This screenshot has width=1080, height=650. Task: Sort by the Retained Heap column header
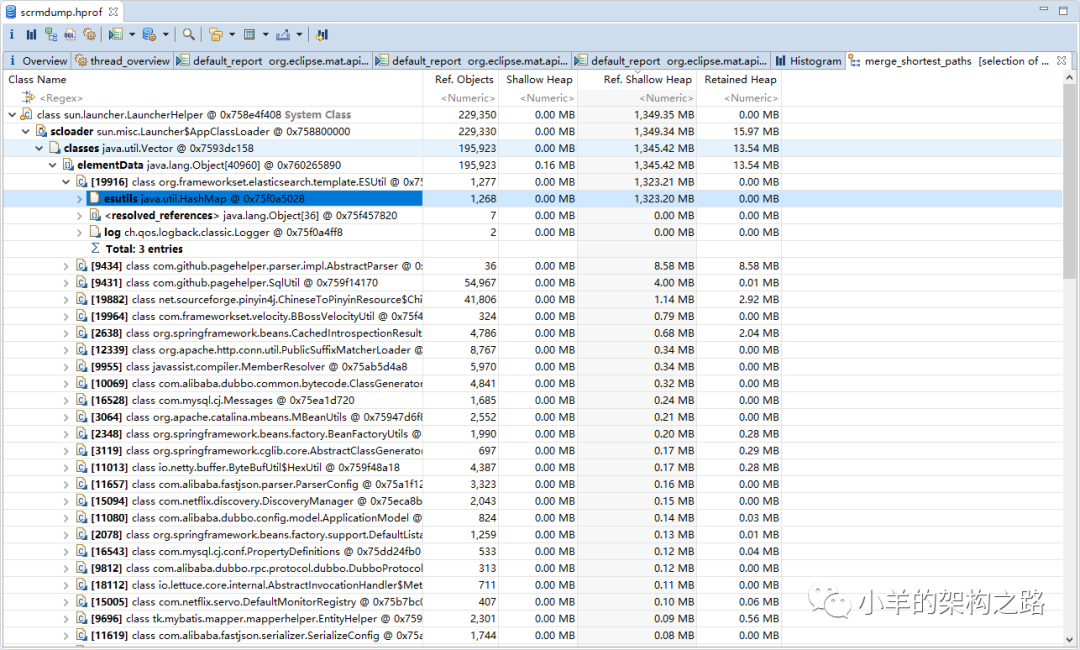tap(739, 79)
